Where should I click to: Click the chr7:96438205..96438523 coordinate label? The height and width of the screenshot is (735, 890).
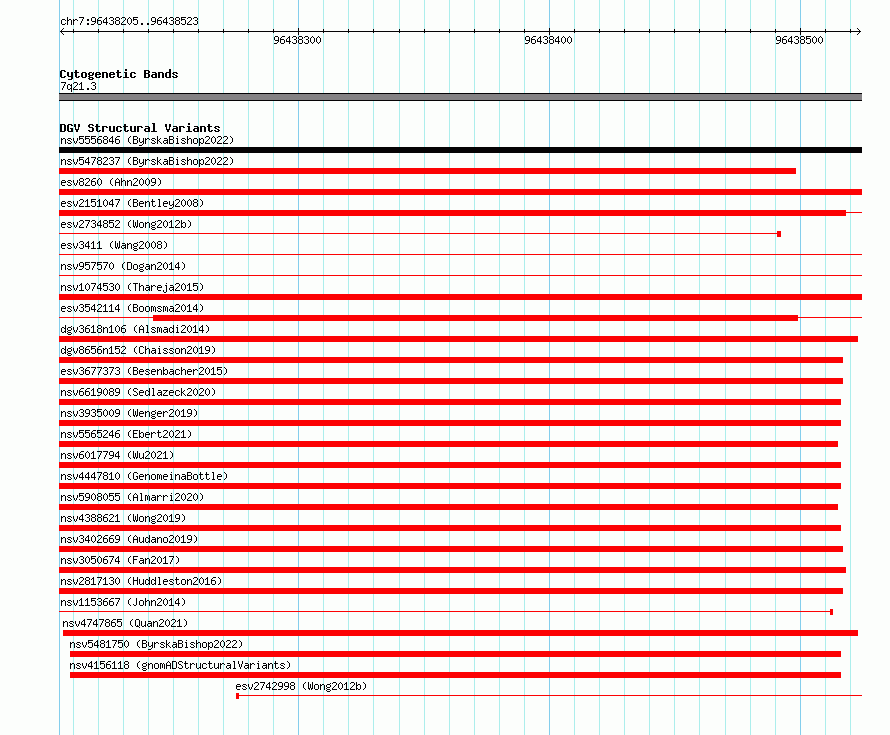pos(129,21)
